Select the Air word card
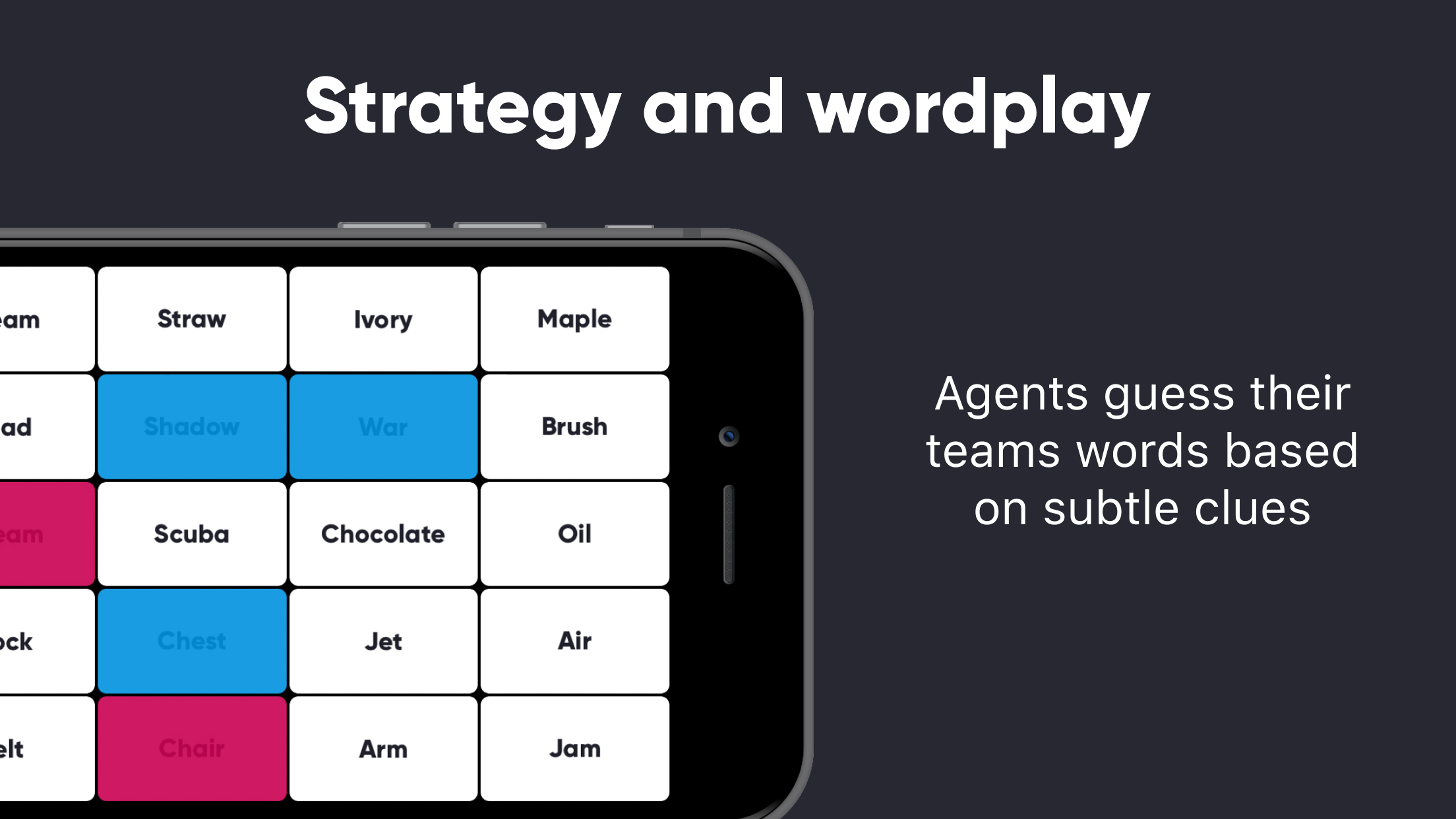1456x819 pixels. 574,641
